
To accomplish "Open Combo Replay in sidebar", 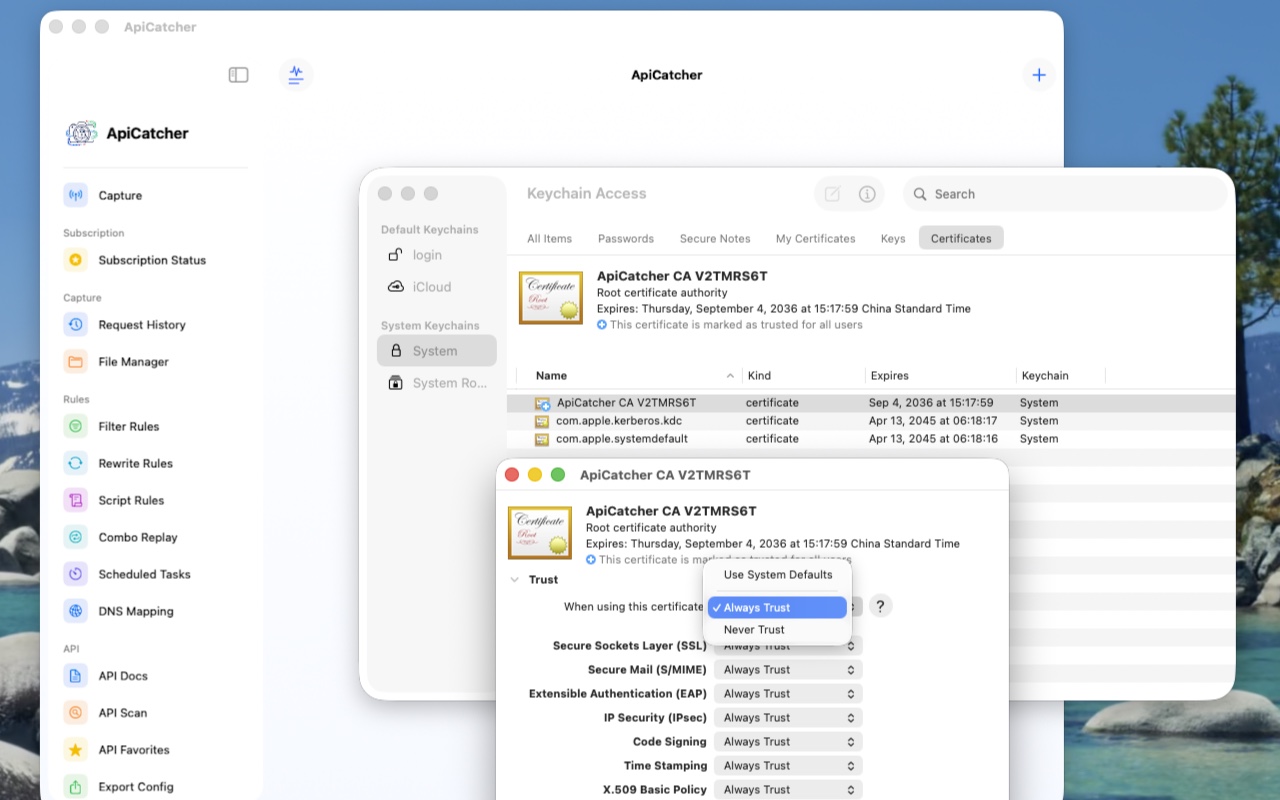I will click(155, 537).
